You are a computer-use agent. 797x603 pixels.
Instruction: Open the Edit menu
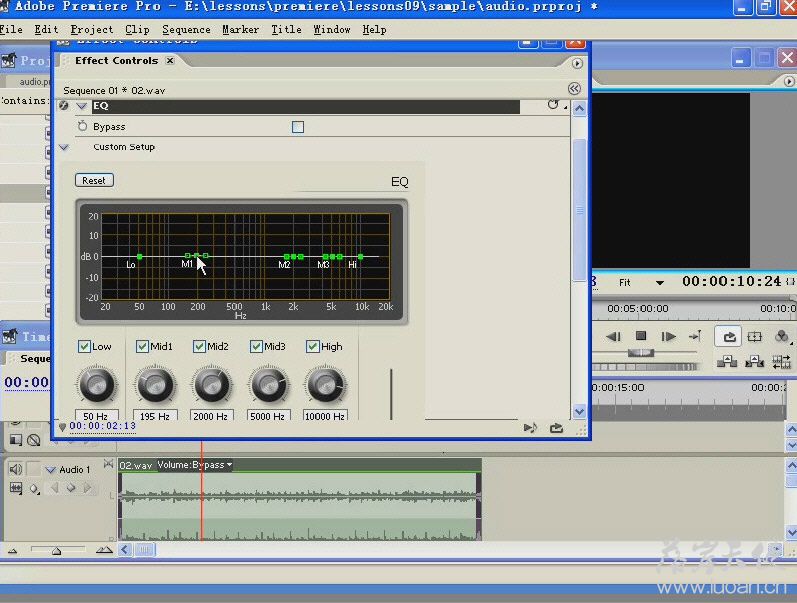point(46,29)
